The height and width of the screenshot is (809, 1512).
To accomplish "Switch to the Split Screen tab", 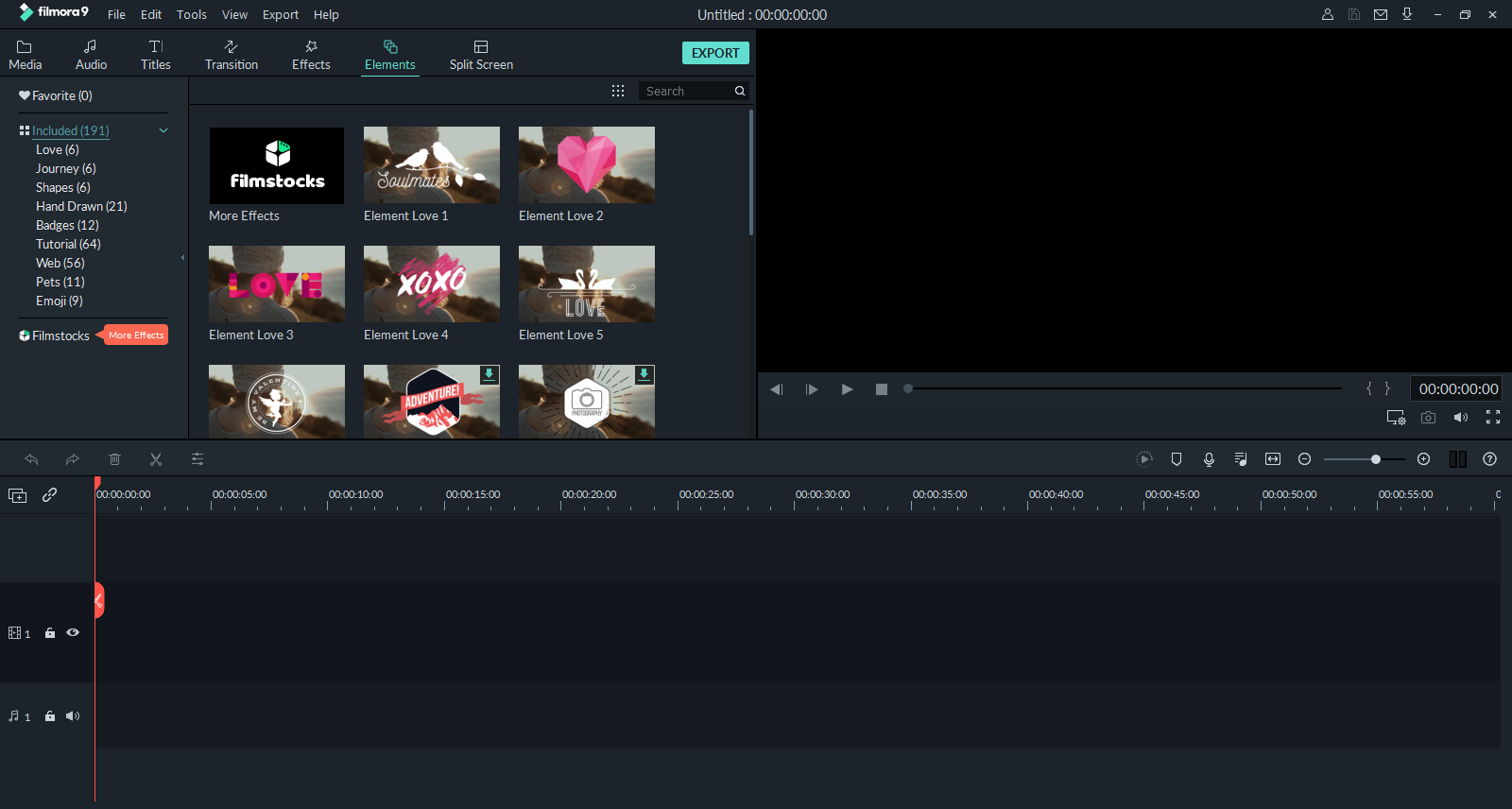I will tap(481, 55).
